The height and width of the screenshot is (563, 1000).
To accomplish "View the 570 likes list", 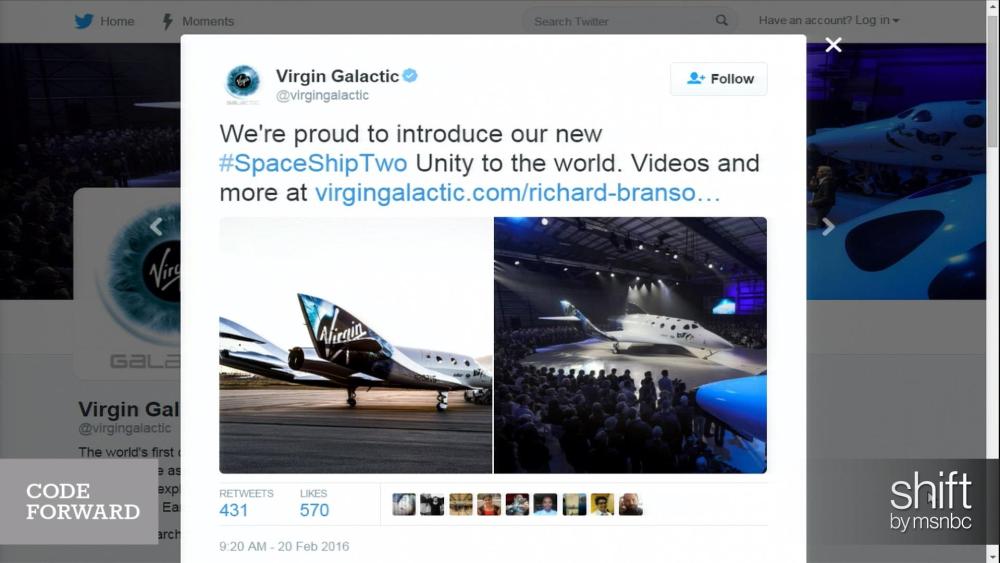I will 314,503.
